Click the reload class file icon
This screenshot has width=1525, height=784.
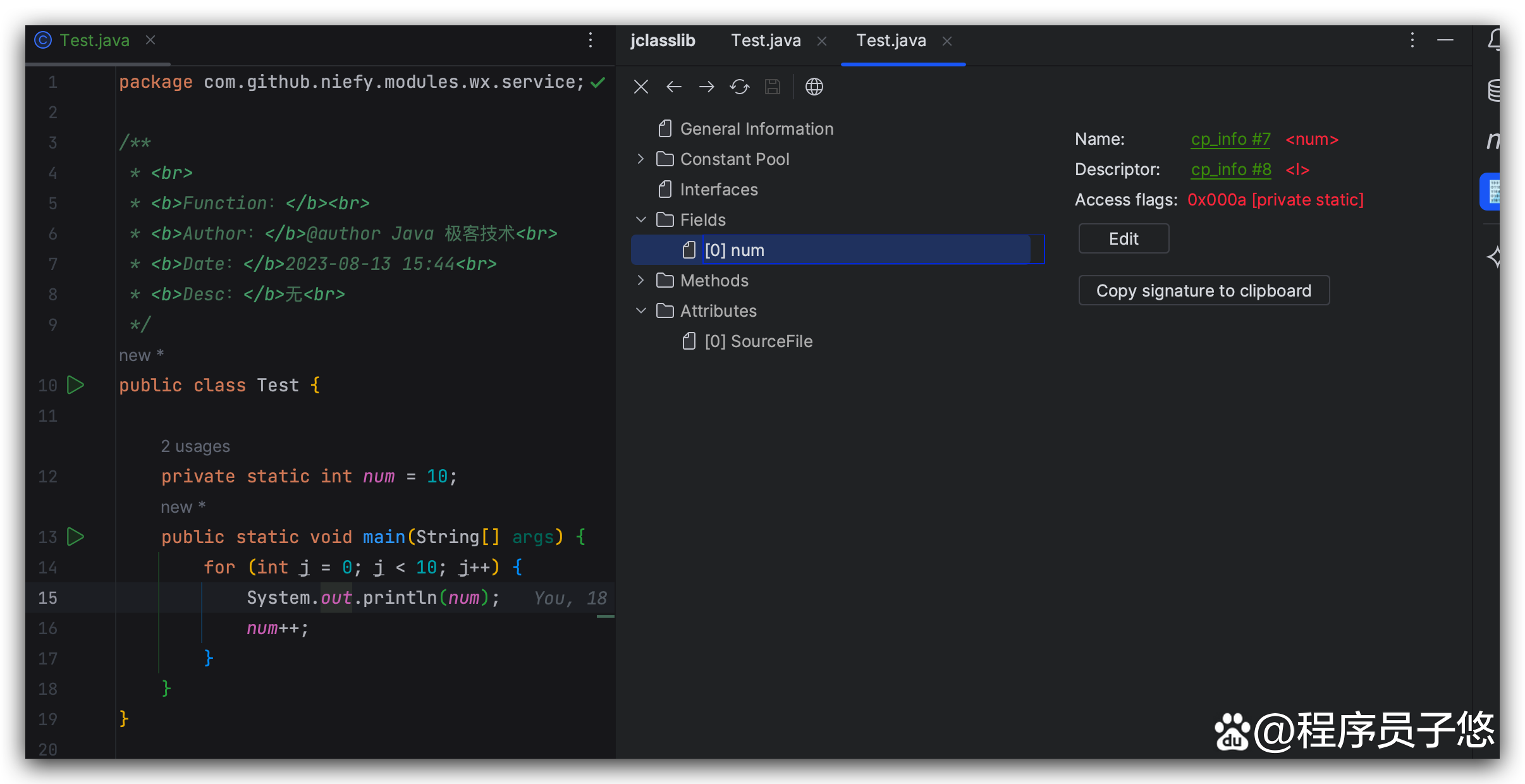(x=739, y=87)
